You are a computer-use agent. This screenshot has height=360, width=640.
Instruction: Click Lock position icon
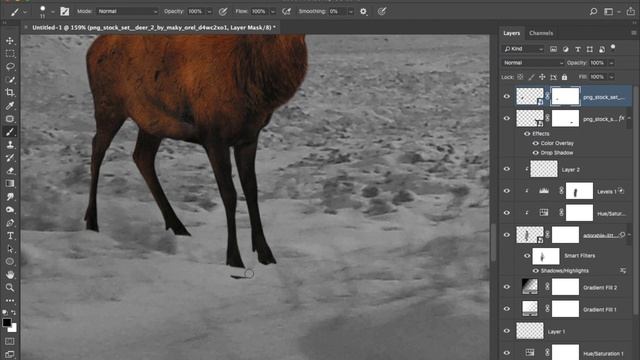[x=542, y=77]
